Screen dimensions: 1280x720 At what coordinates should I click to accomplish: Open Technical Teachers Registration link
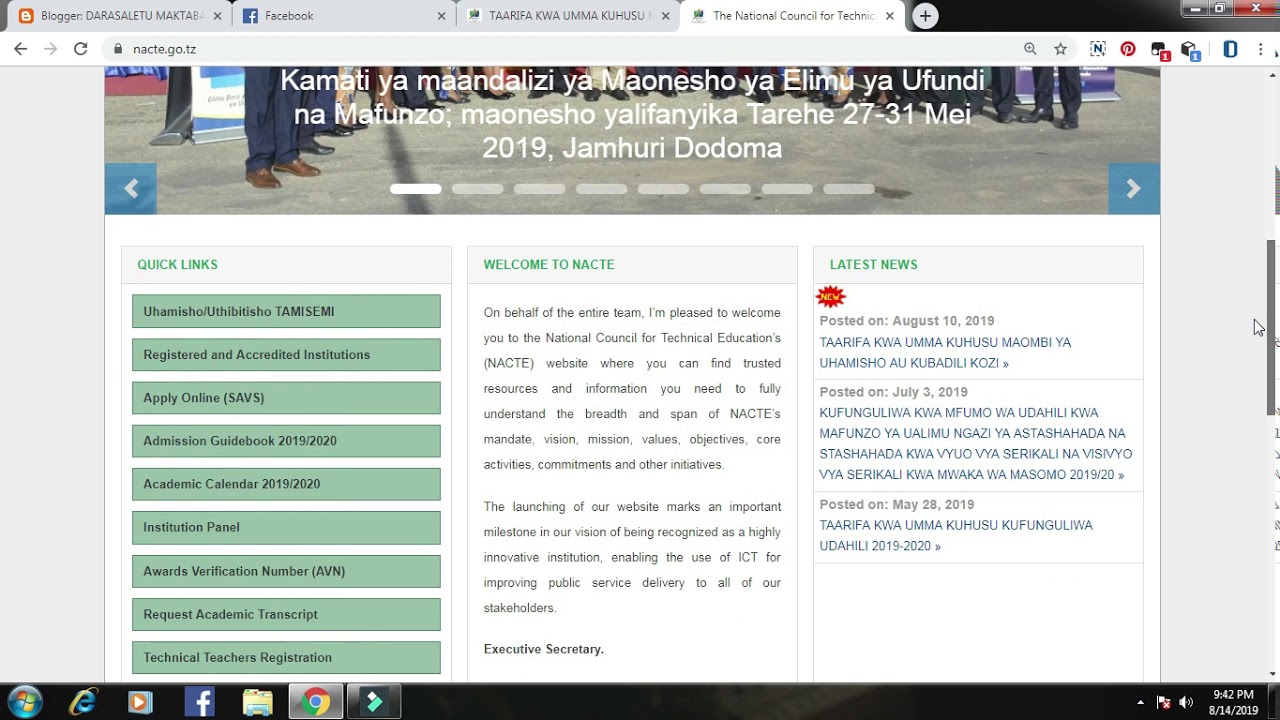click(286, 657)
